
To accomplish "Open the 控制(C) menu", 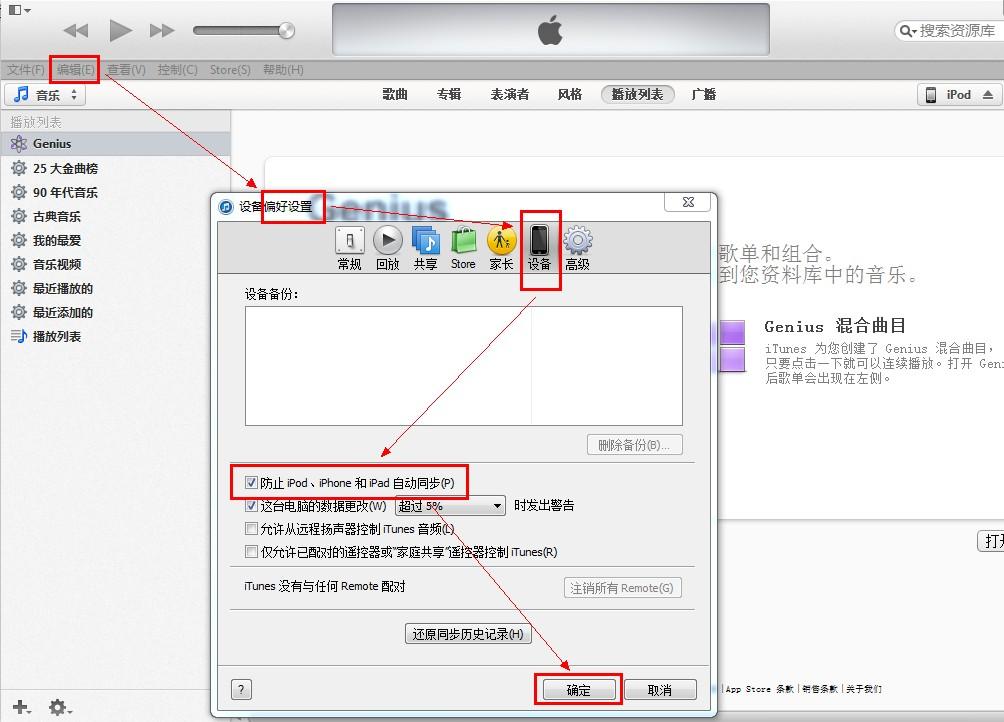I will [x=177, y=70].
